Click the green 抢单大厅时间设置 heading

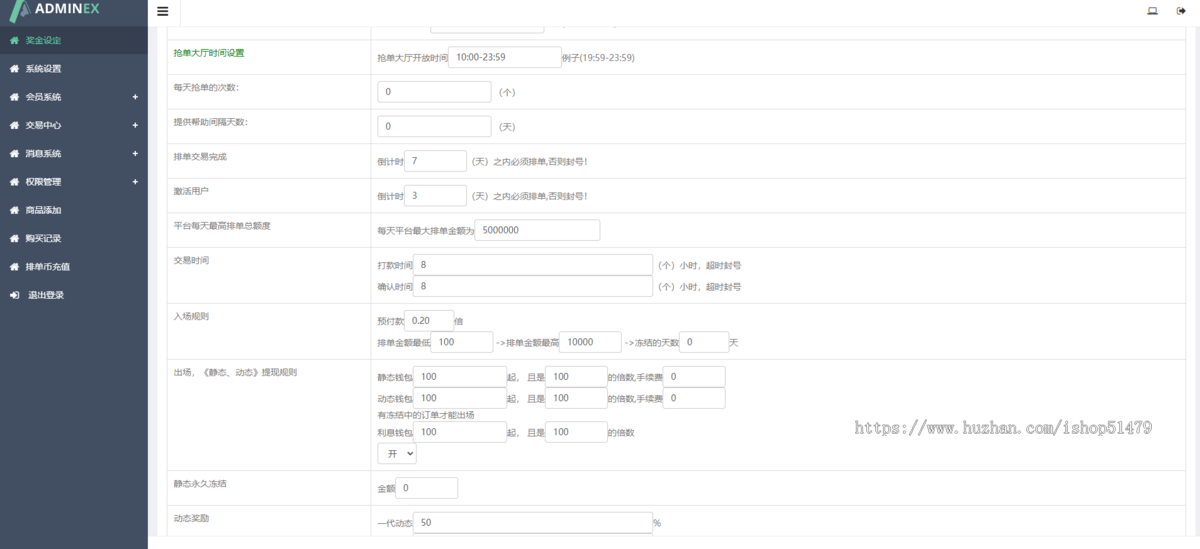click(209, 53)
